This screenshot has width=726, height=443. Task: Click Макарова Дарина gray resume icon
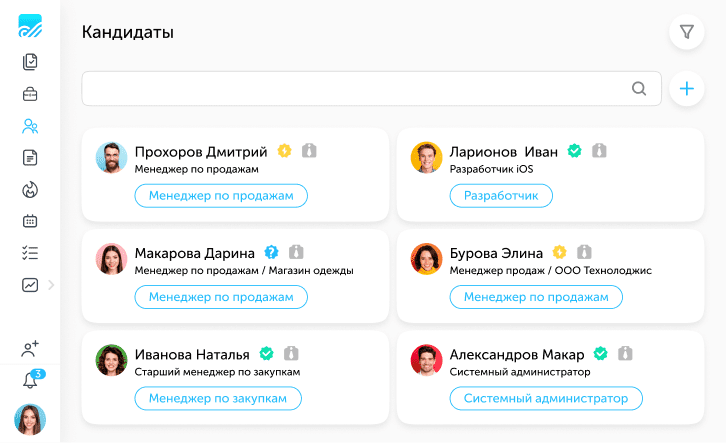(296, 252)
